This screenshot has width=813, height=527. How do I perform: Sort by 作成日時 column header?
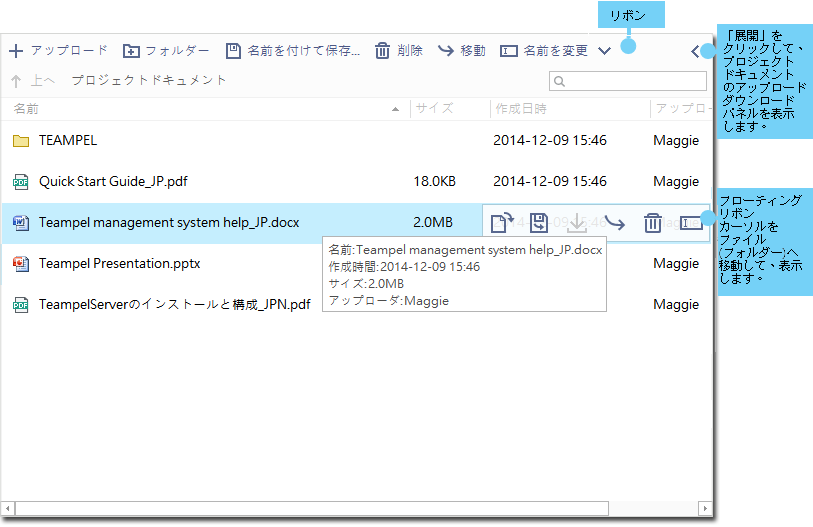tap(521, 108)
